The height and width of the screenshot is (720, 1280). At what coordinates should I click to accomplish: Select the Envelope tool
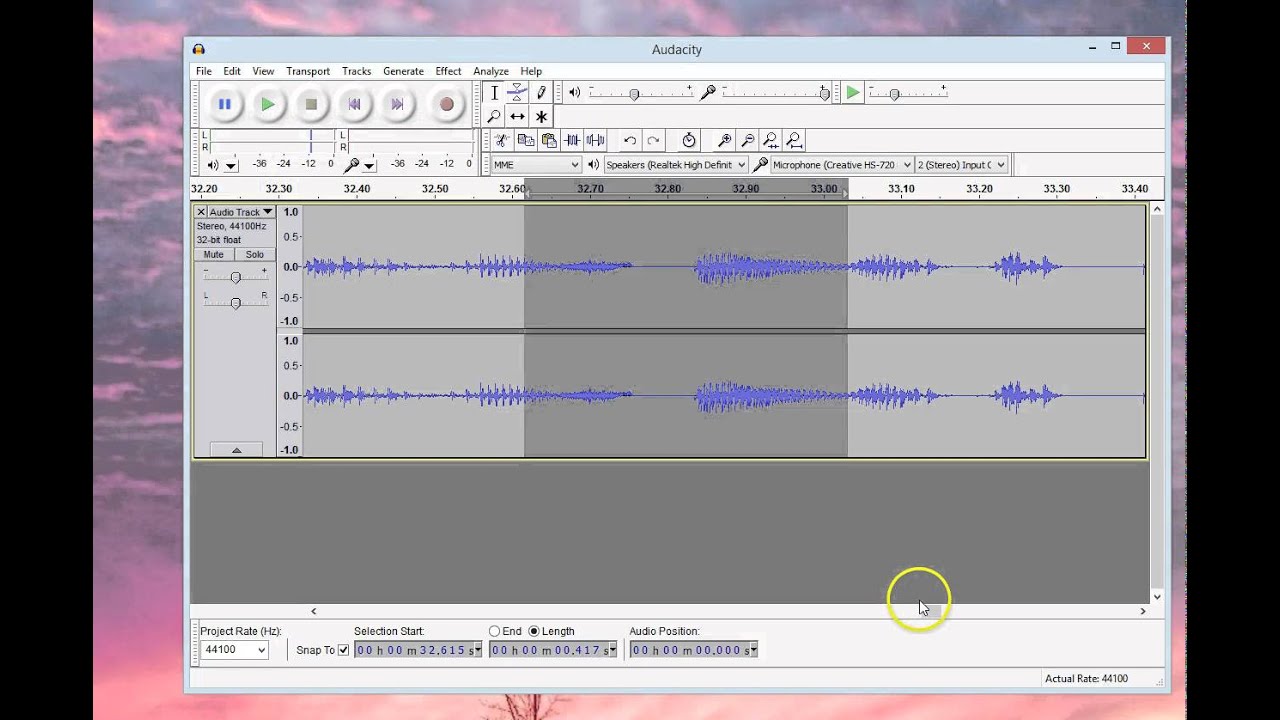point(517,92)
